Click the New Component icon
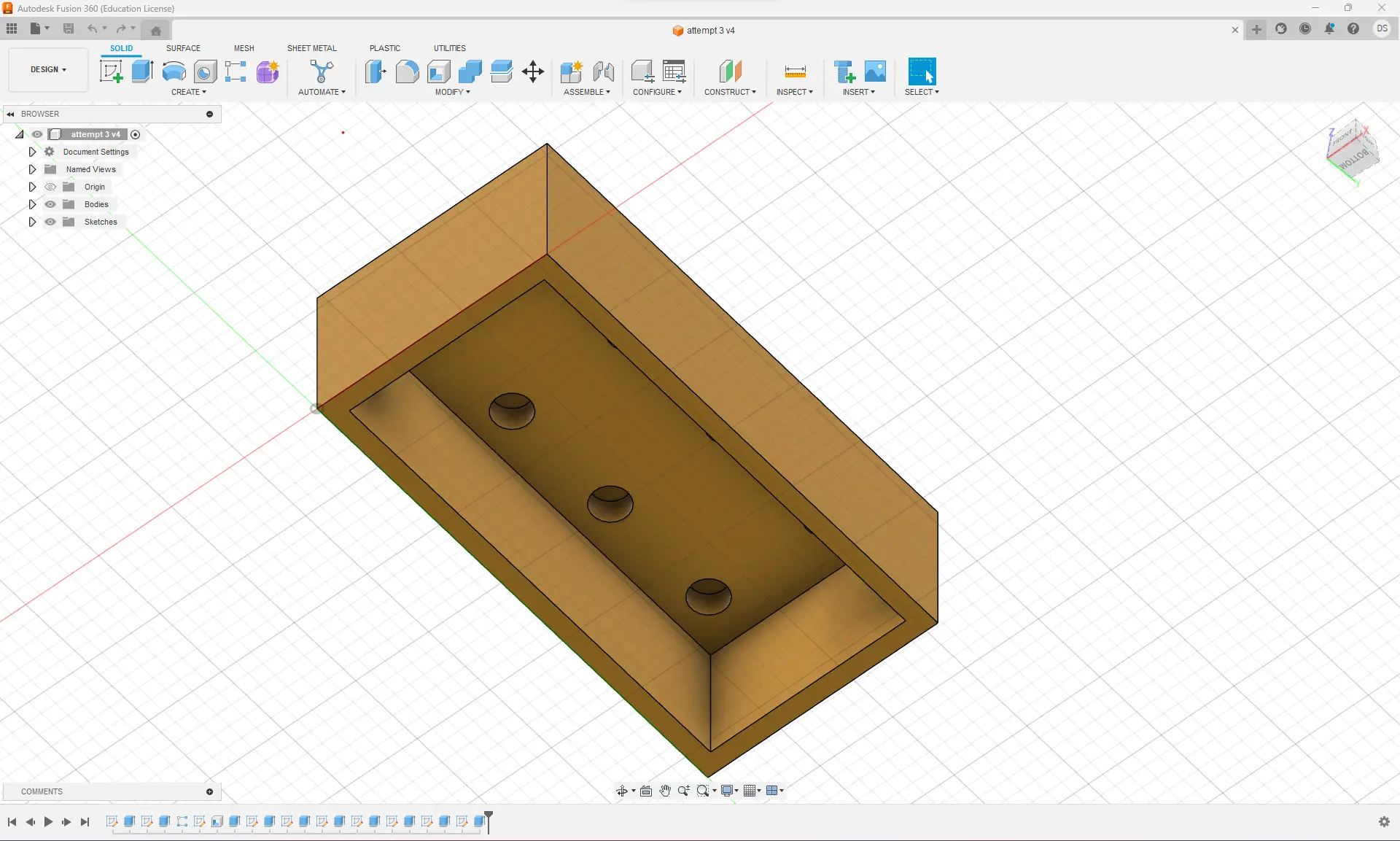 pyautogui.click(x=572, y=71)
